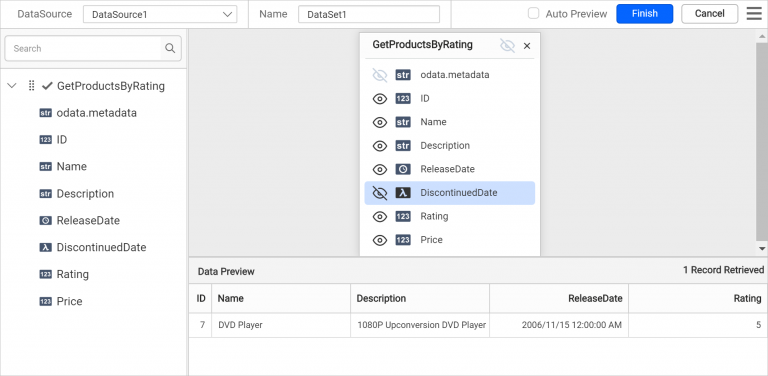This screenshot has width=768, height=376.
Task: Click the 1 Record Retrieved text
Action: click(723, 270)
